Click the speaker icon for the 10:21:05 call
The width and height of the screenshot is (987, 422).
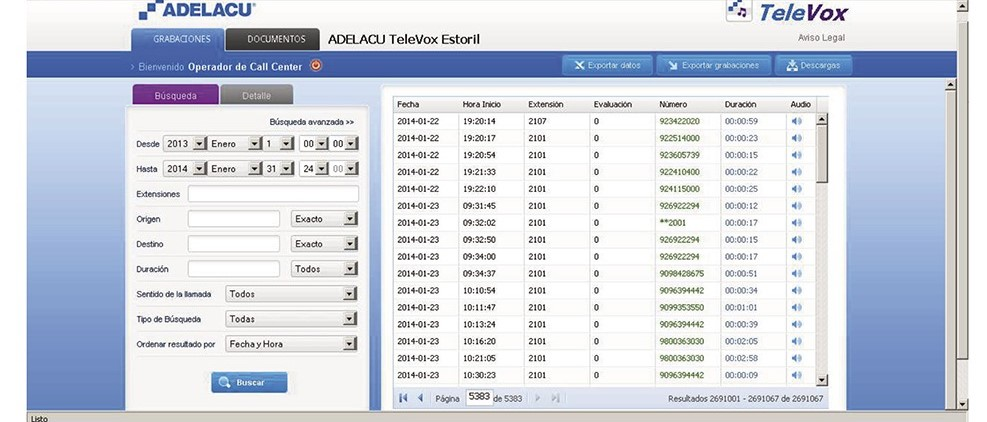[796, 358]
